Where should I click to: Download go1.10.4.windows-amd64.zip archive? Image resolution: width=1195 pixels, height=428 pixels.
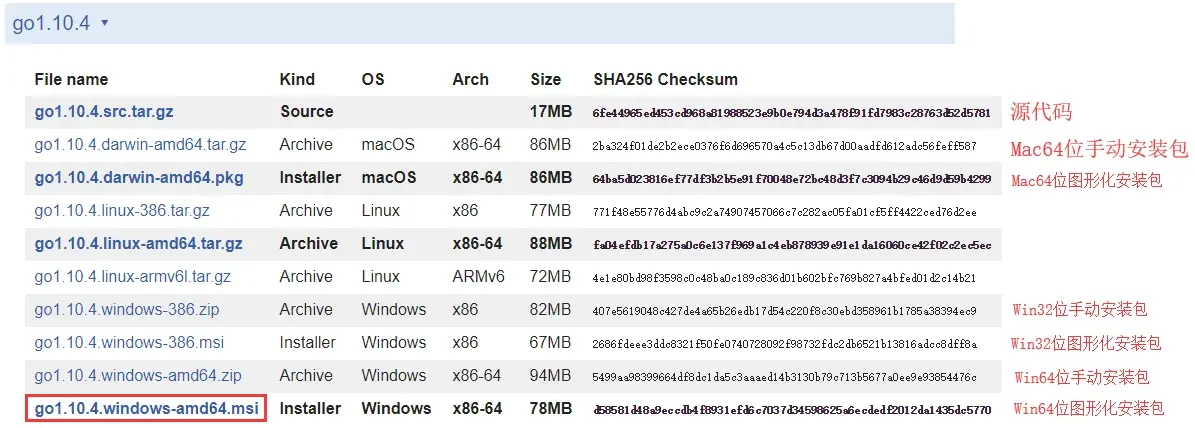(138, 375)
